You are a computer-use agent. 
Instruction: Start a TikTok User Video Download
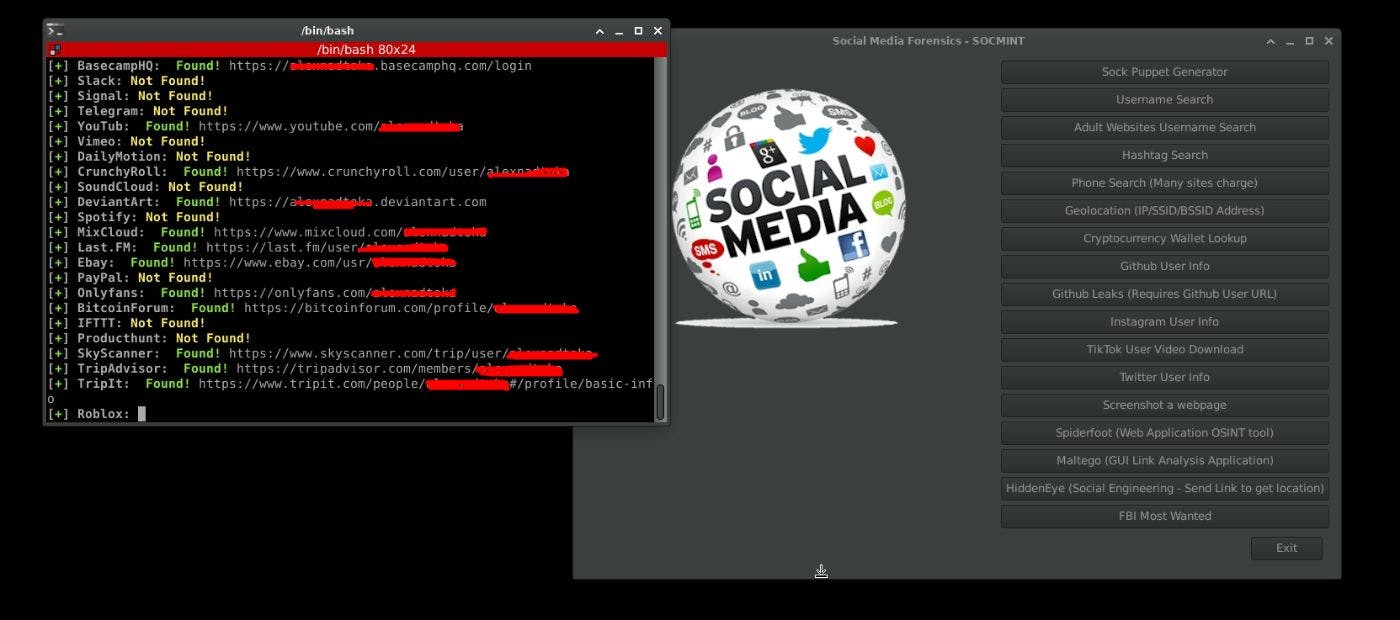point(1163,349)
